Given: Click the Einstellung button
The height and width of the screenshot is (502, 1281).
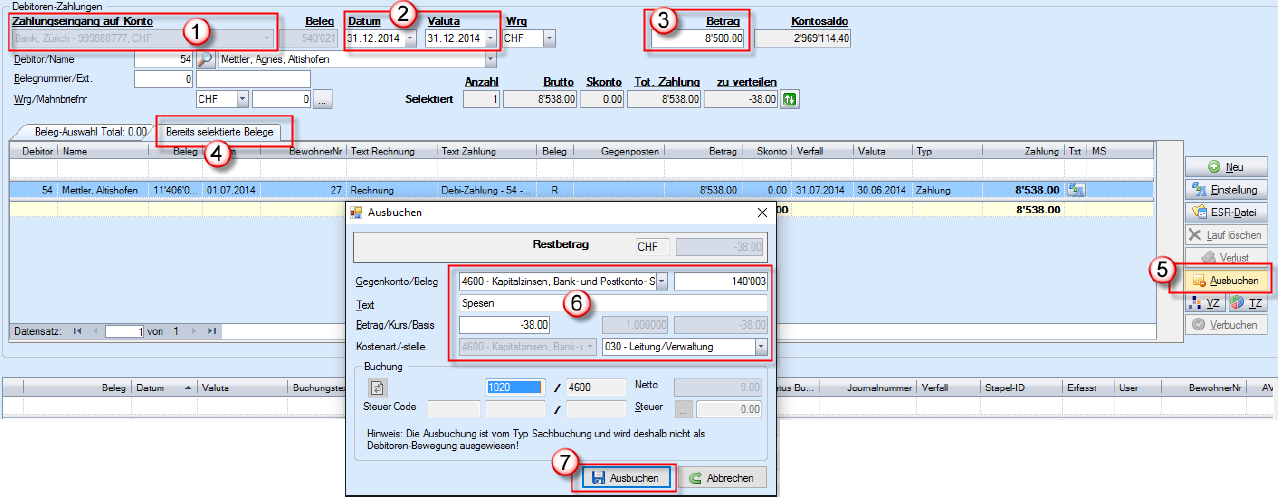Looking at the screenshot, I should click(1225, 189).
